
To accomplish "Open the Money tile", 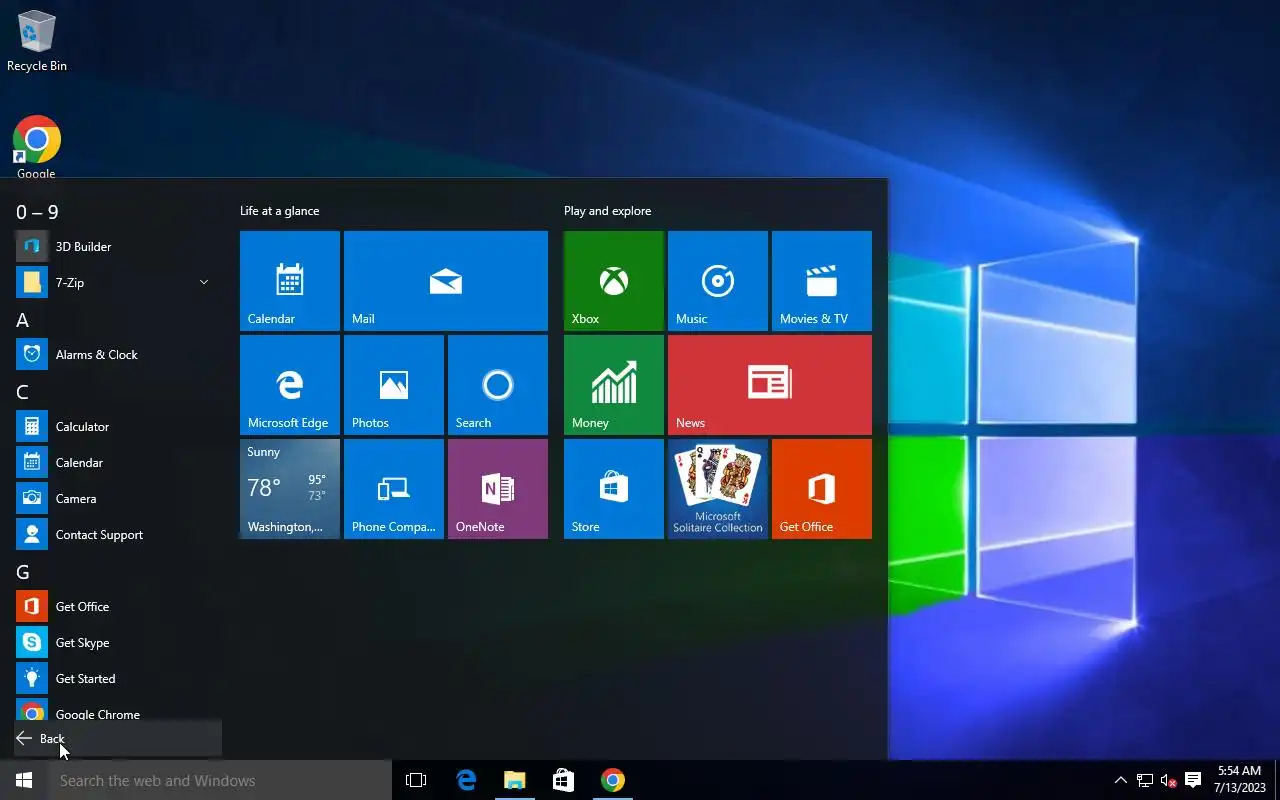I will click(614, 385).
